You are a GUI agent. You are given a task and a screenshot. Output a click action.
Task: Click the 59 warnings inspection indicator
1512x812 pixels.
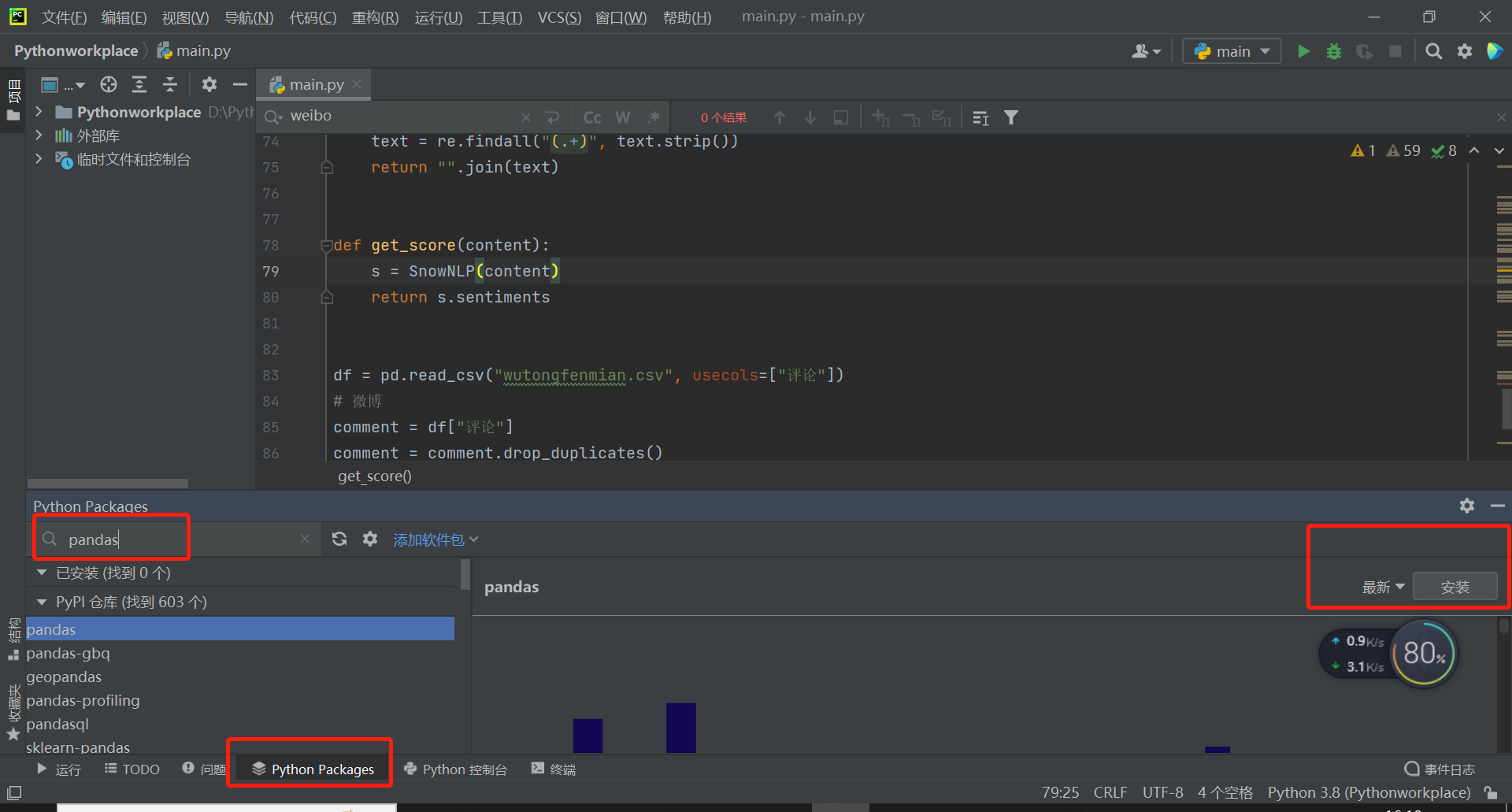tap(1403, 150)
